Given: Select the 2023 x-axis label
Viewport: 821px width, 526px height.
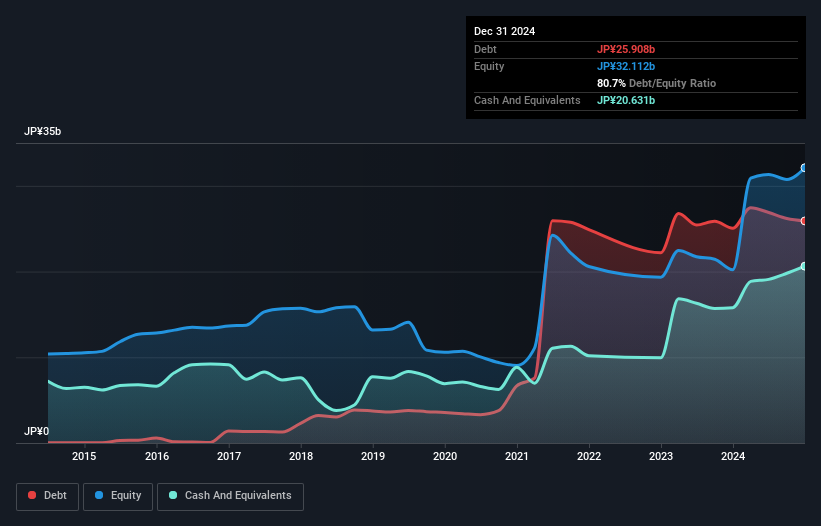Looking at the screenshot, I should (x=661, y=456).
